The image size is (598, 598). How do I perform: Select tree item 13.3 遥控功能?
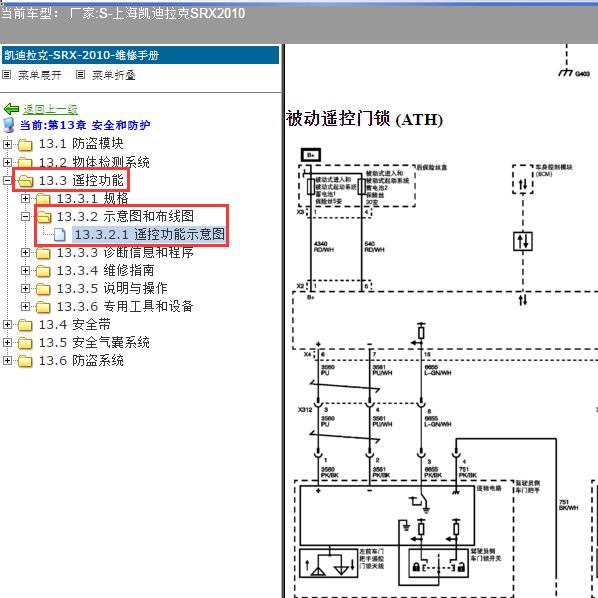(x=81, y=180)
